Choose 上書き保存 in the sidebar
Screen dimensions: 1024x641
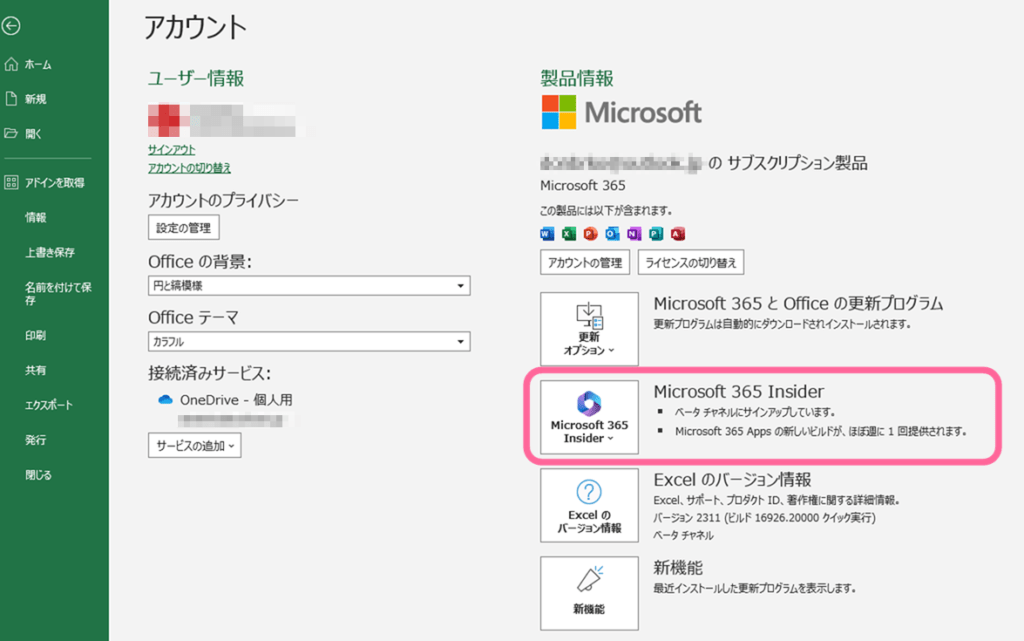[x=50, y=253]
